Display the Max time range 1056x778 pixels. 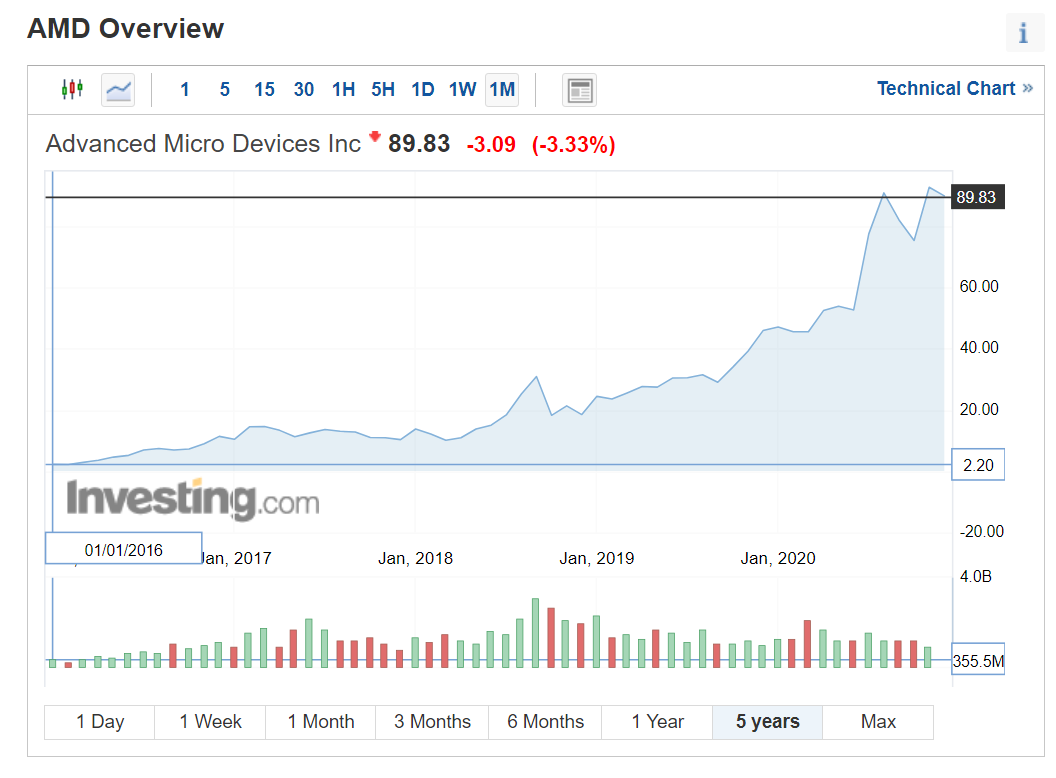pyautogui.click(x=878, y=721)
